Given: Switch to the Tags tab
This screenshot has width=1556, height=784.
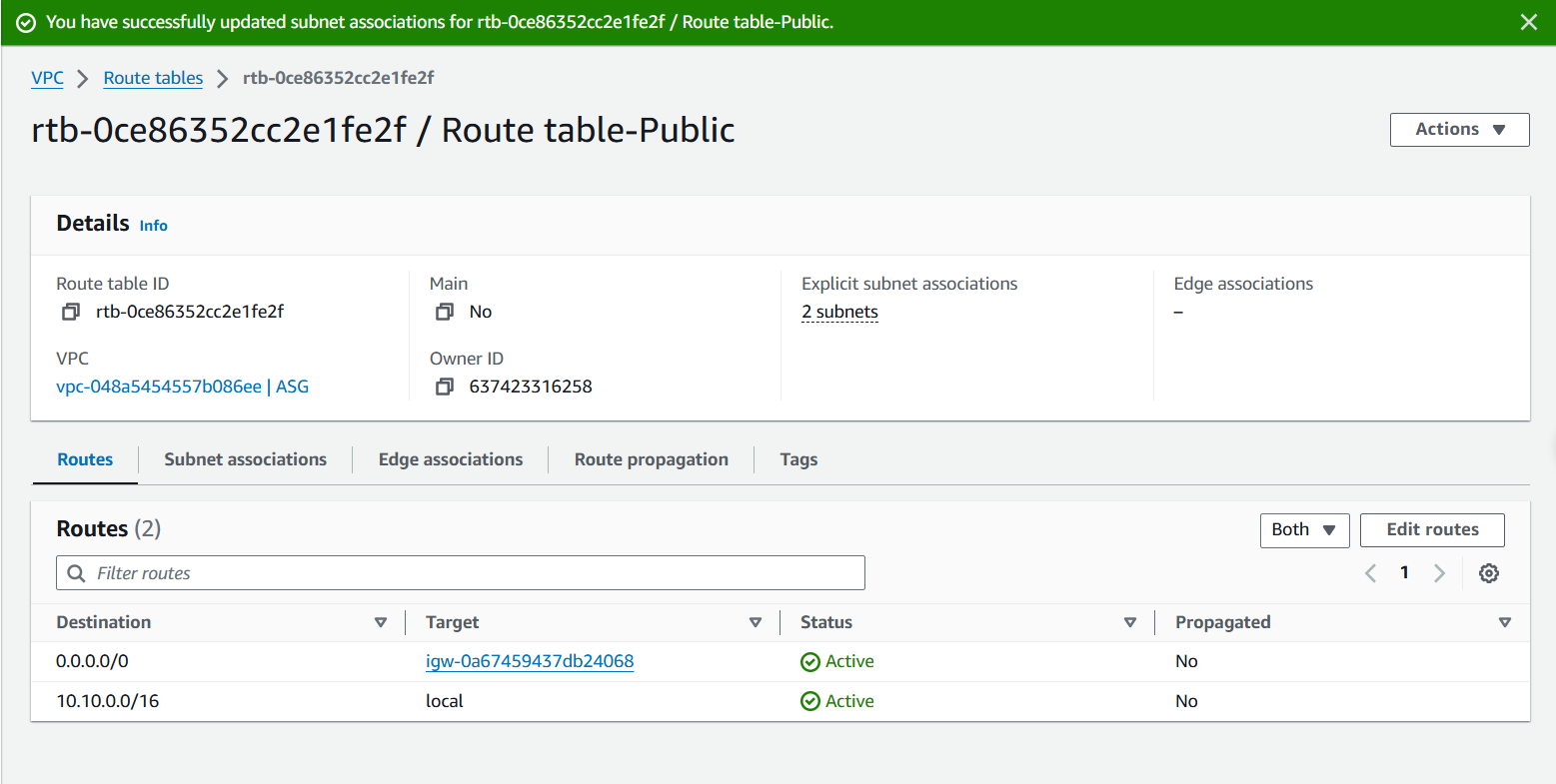Looking at the screenshot, I should tap(798, 458).
